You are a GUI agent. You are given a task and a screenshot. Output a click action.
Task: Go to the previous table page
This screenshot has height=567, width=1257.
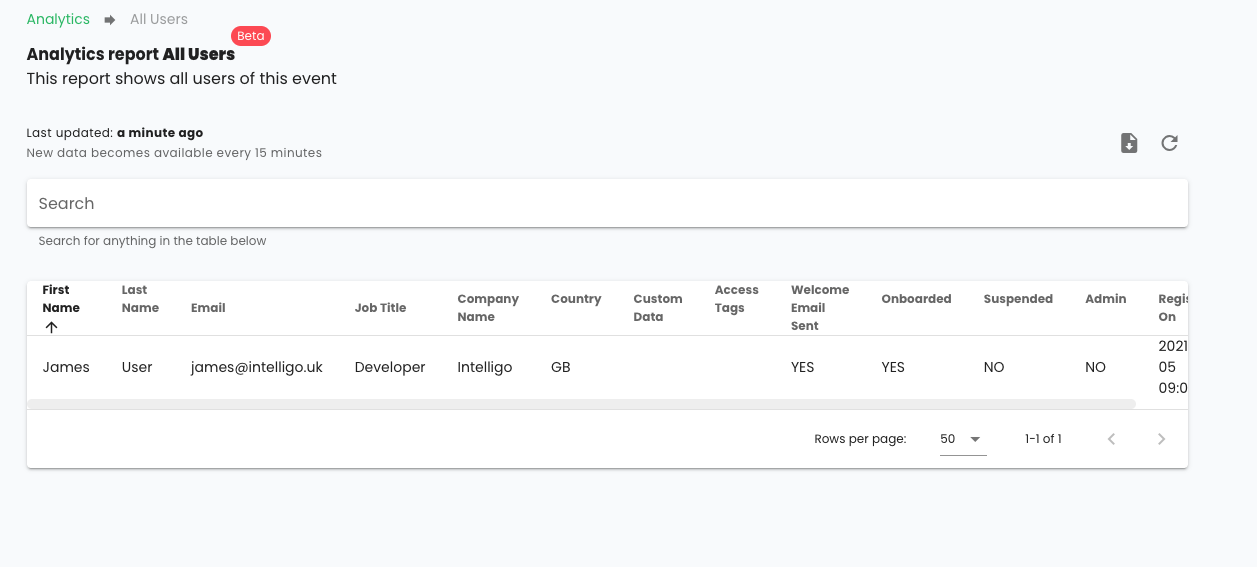click(x=1111, y=439)
